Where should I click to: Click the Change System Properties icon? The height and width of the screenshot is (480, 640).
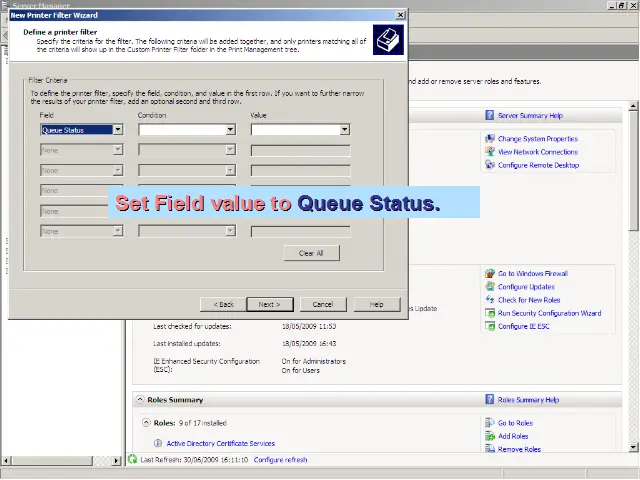[x=490, y=139]
